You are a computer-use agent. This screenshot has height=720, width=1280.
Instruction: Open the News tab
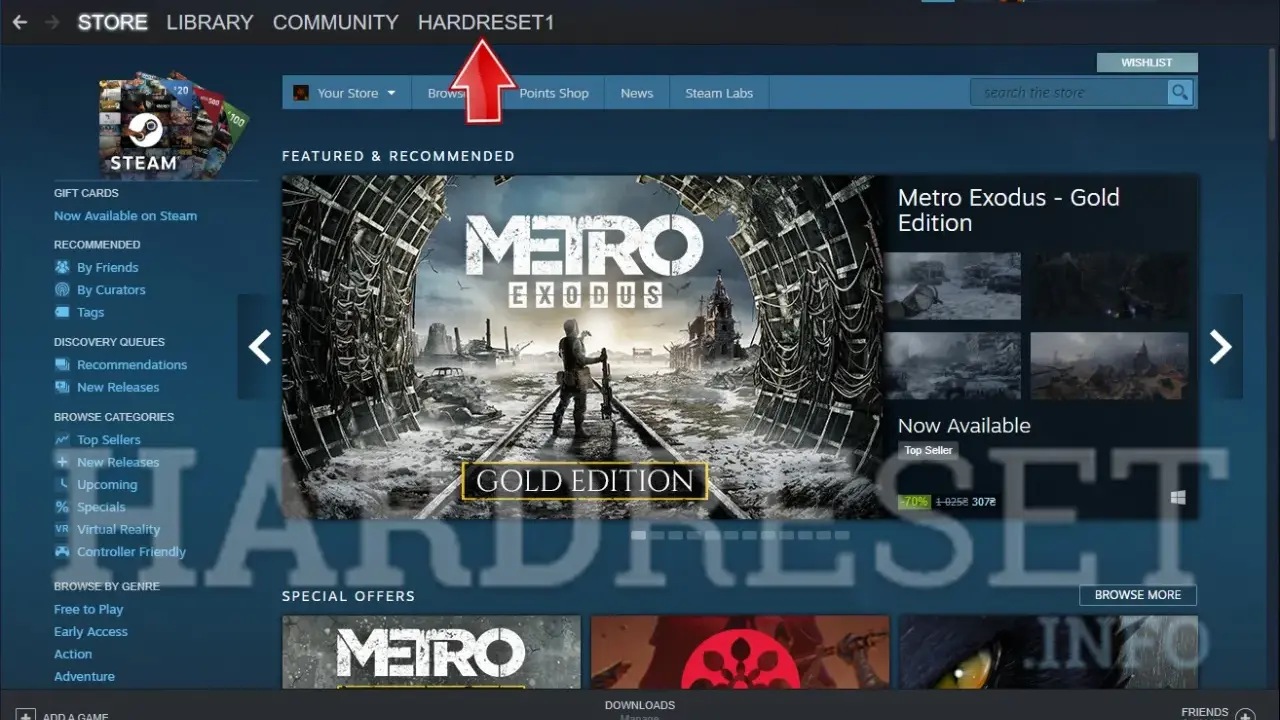tap(636, 93)
